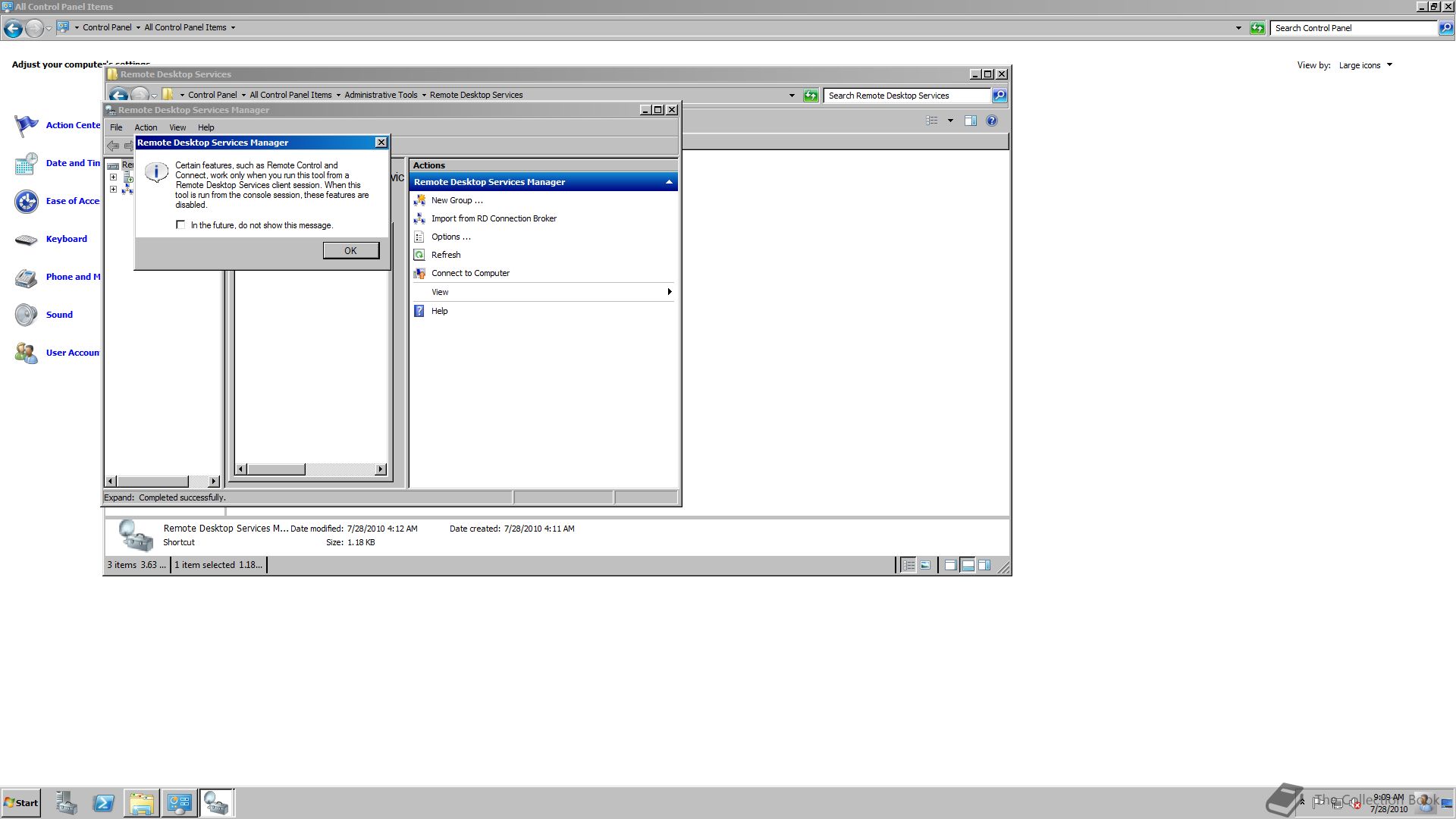Open the Ease of Access Center icon
Screen dimensions: 1456x819
pos(27,201)
